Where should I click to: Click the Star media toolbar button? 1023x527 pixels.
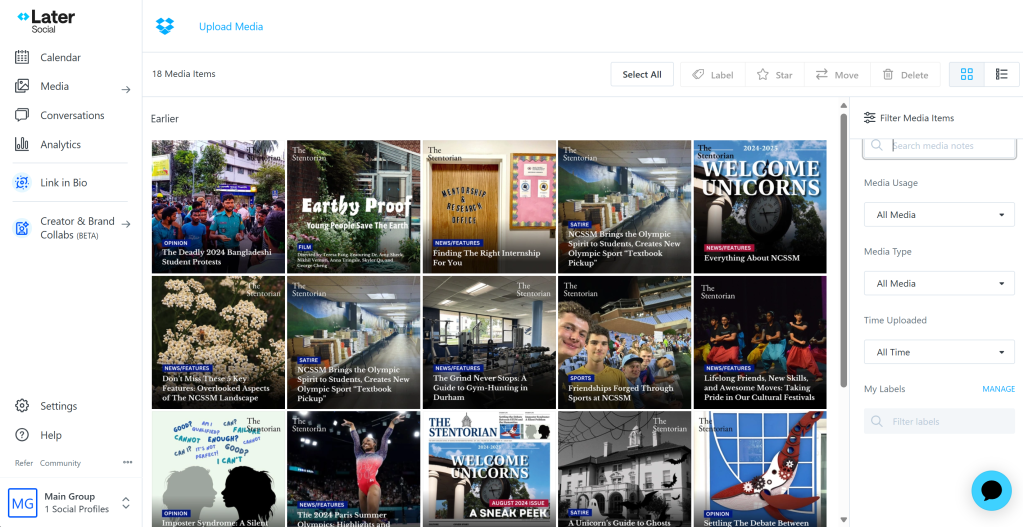click(775, 75)
